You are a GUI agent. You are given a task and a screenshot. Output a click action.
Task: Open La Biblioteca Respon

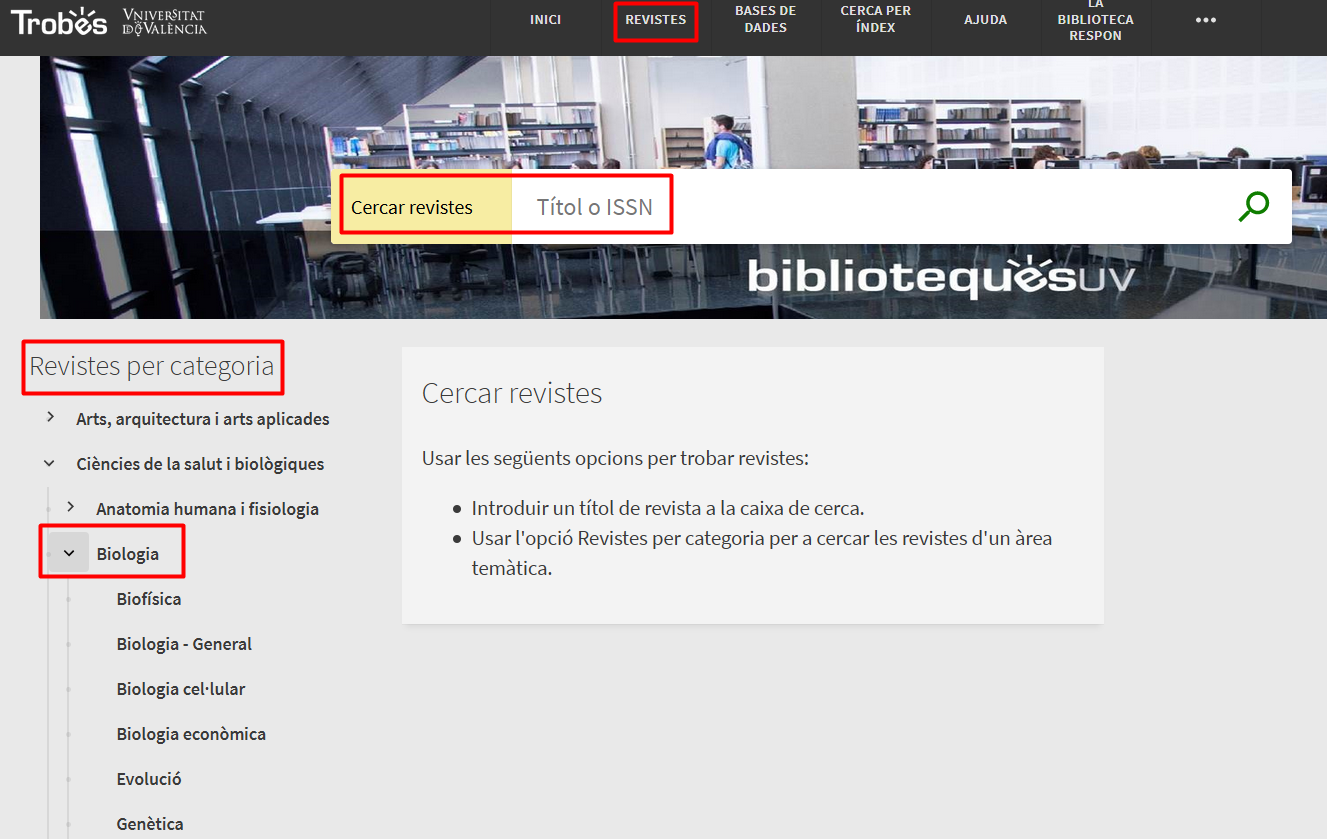[x=1095, y=20]
